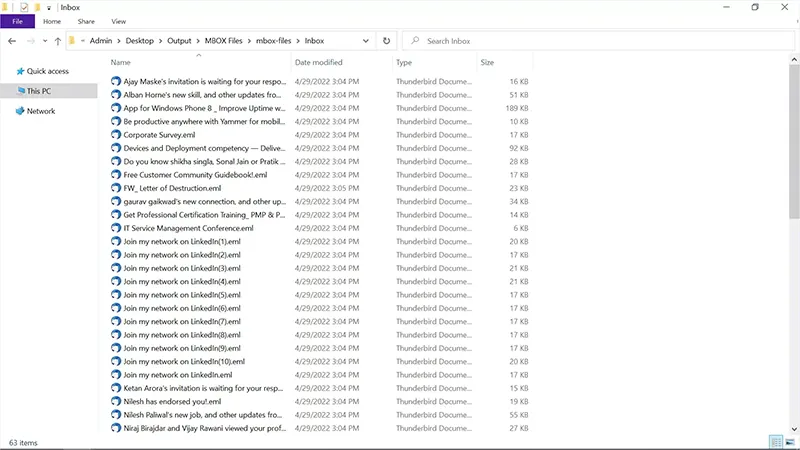Screen dimensions: 800x450
Task: Click mbox-files in the breadcrumb path
Action: [273, 41]
